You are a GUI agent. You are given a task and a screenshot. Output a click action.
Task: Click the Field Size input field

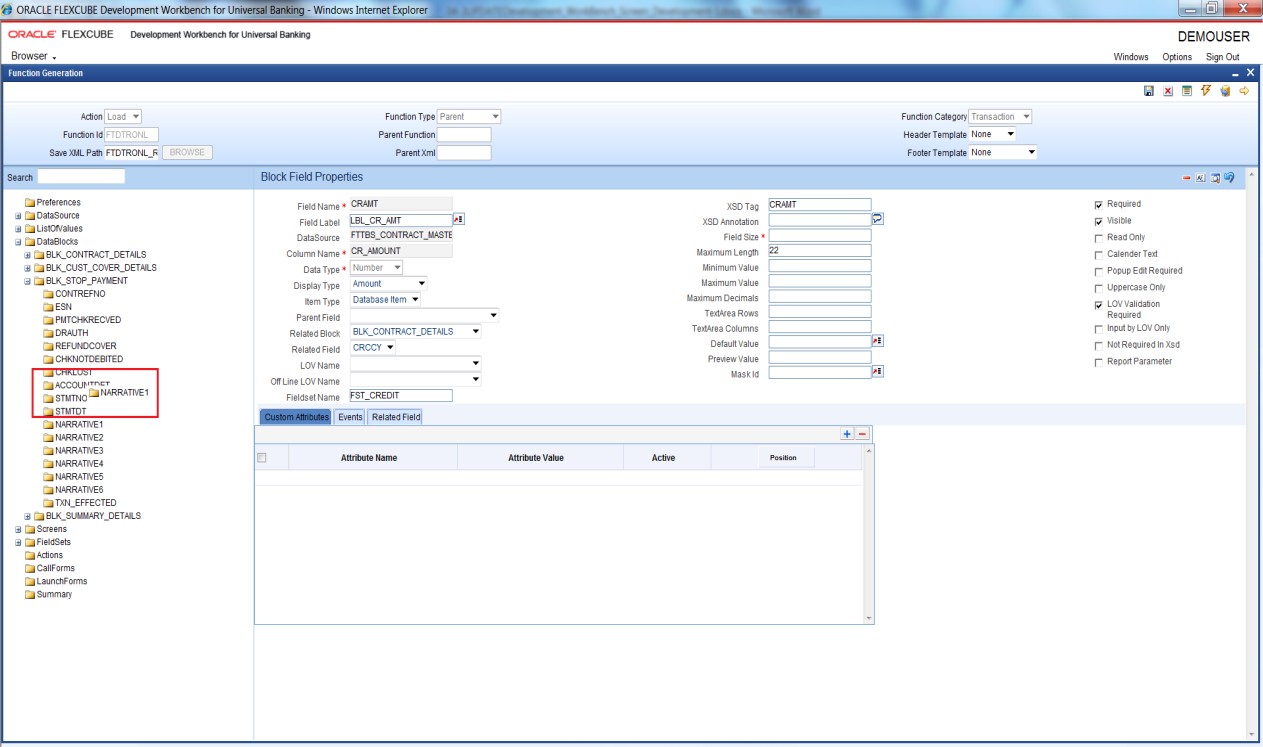[x=820, y=236]
